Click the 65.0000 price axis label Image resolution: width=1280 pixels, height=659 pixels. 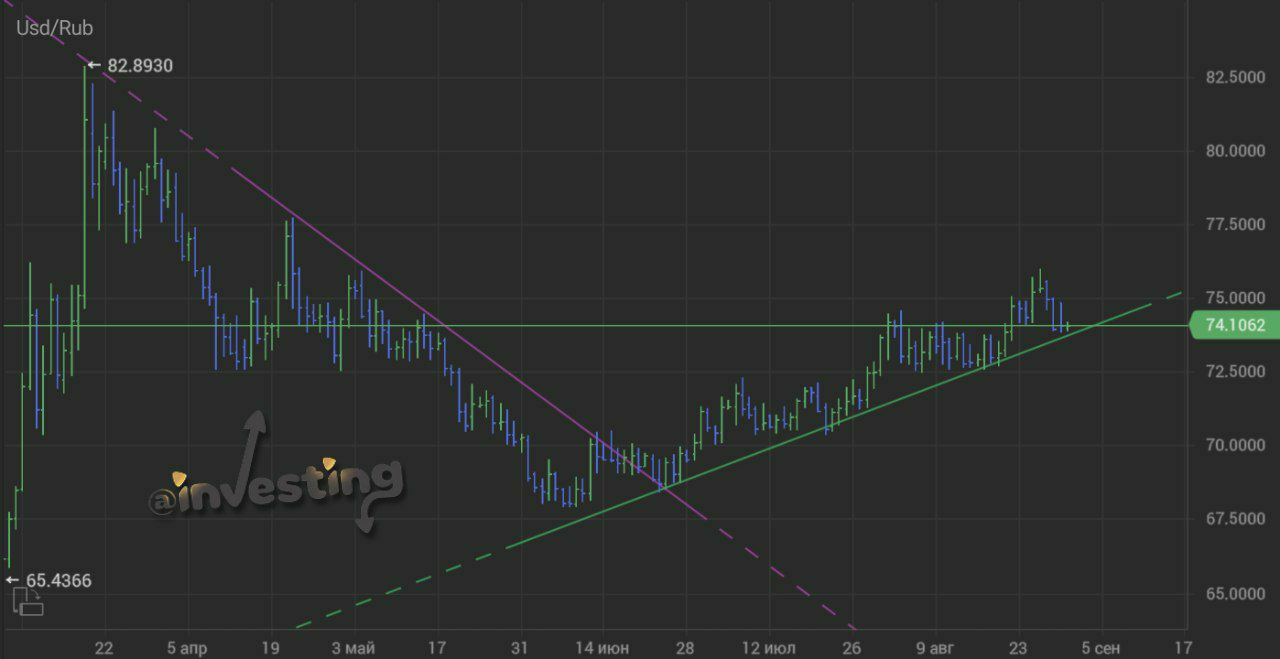click(1236, 593)
